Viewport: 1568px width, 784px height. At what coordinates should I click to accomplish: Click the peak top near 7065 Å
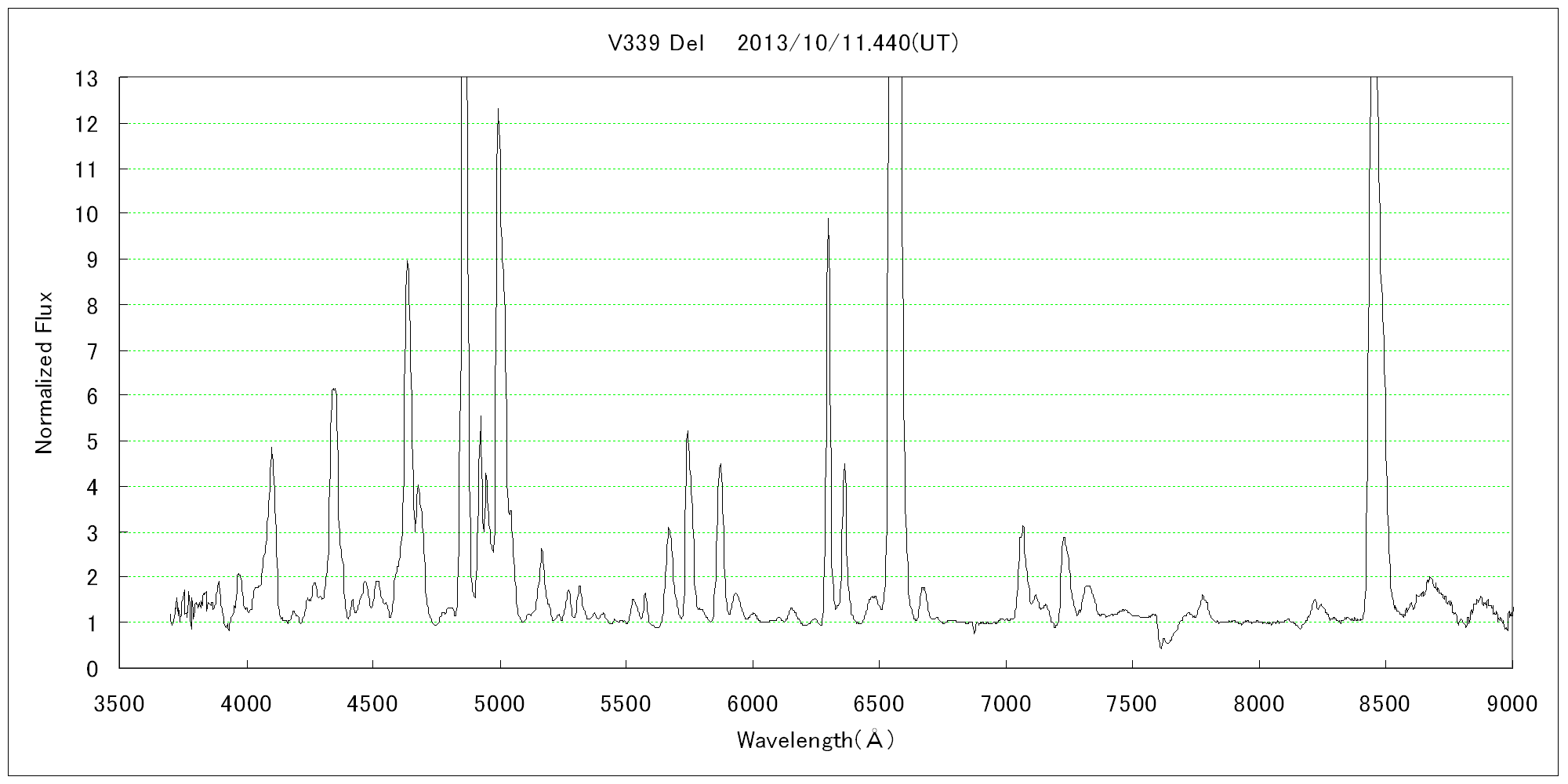(1023, 527)
